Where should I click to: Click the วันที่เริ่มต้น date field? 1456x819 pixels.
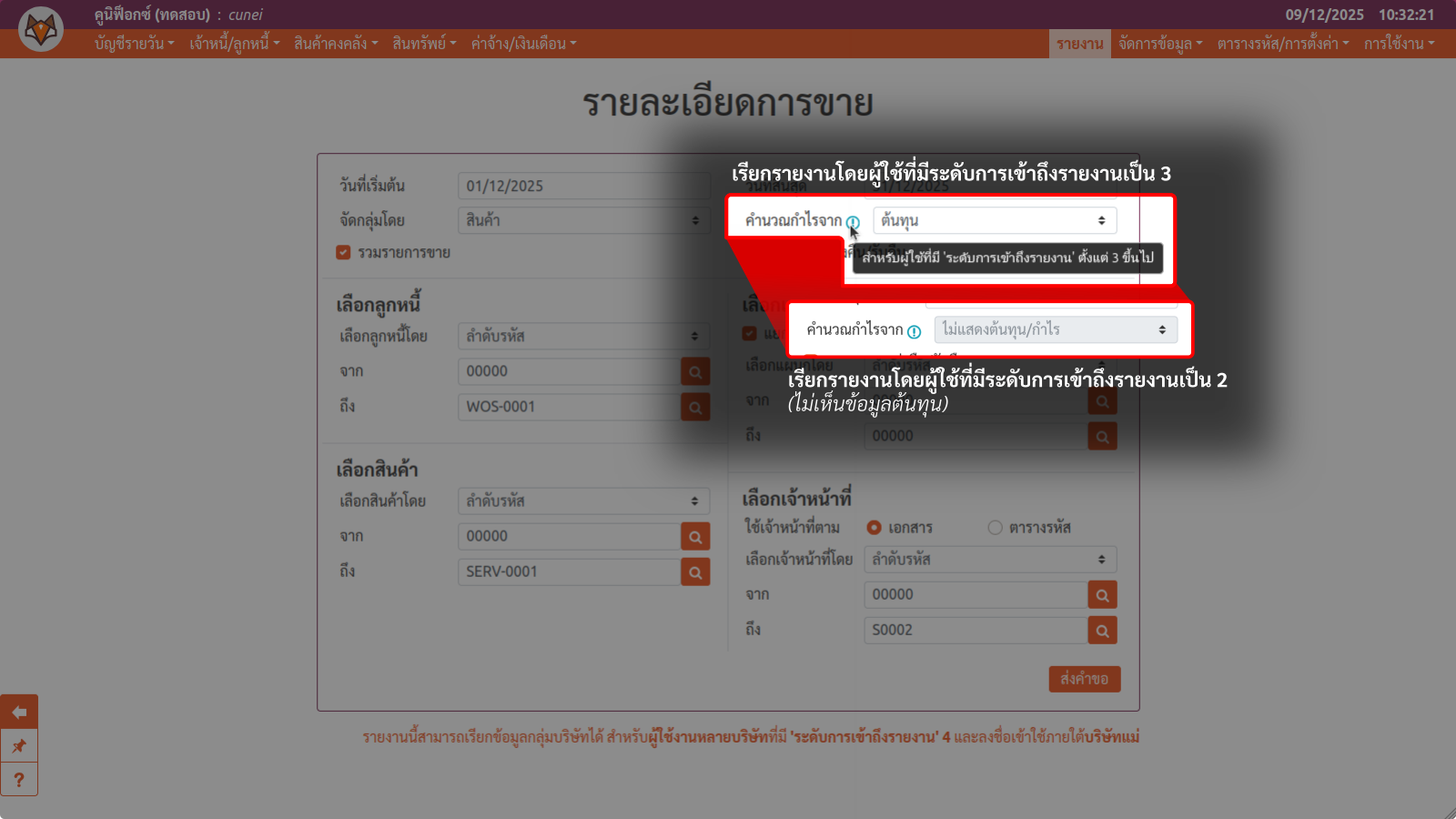(x=582, y=186)
